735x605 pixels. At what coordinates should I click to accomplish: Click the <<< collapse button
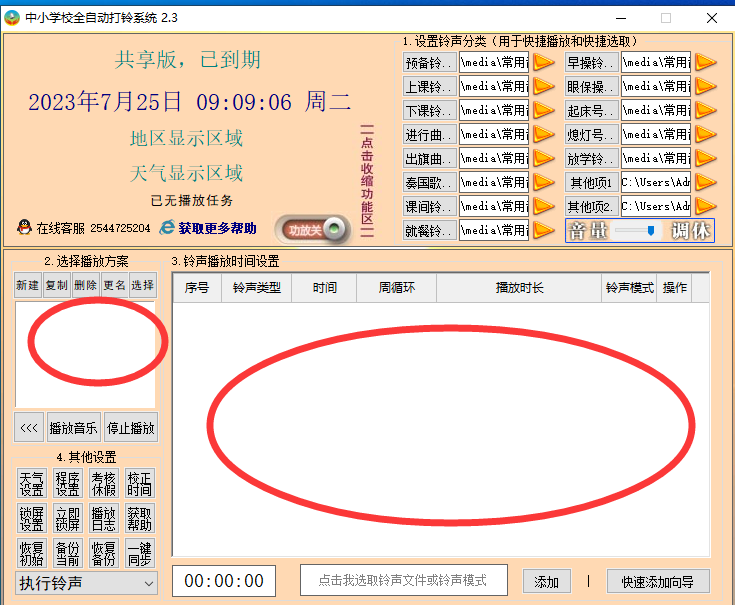tap(29, 427)
